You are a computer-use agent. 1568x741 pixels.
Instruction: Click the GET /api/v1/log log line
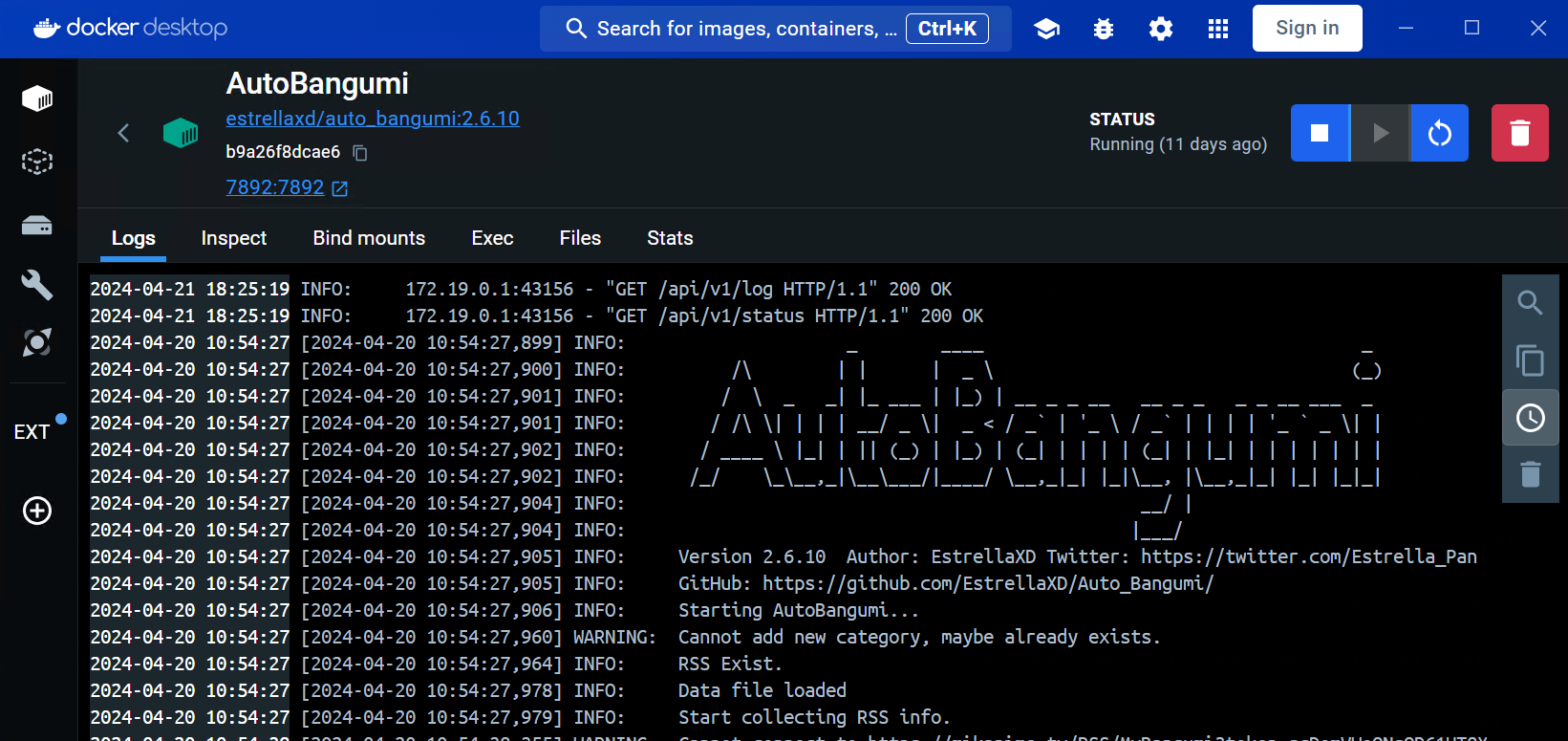click(521, 289)
